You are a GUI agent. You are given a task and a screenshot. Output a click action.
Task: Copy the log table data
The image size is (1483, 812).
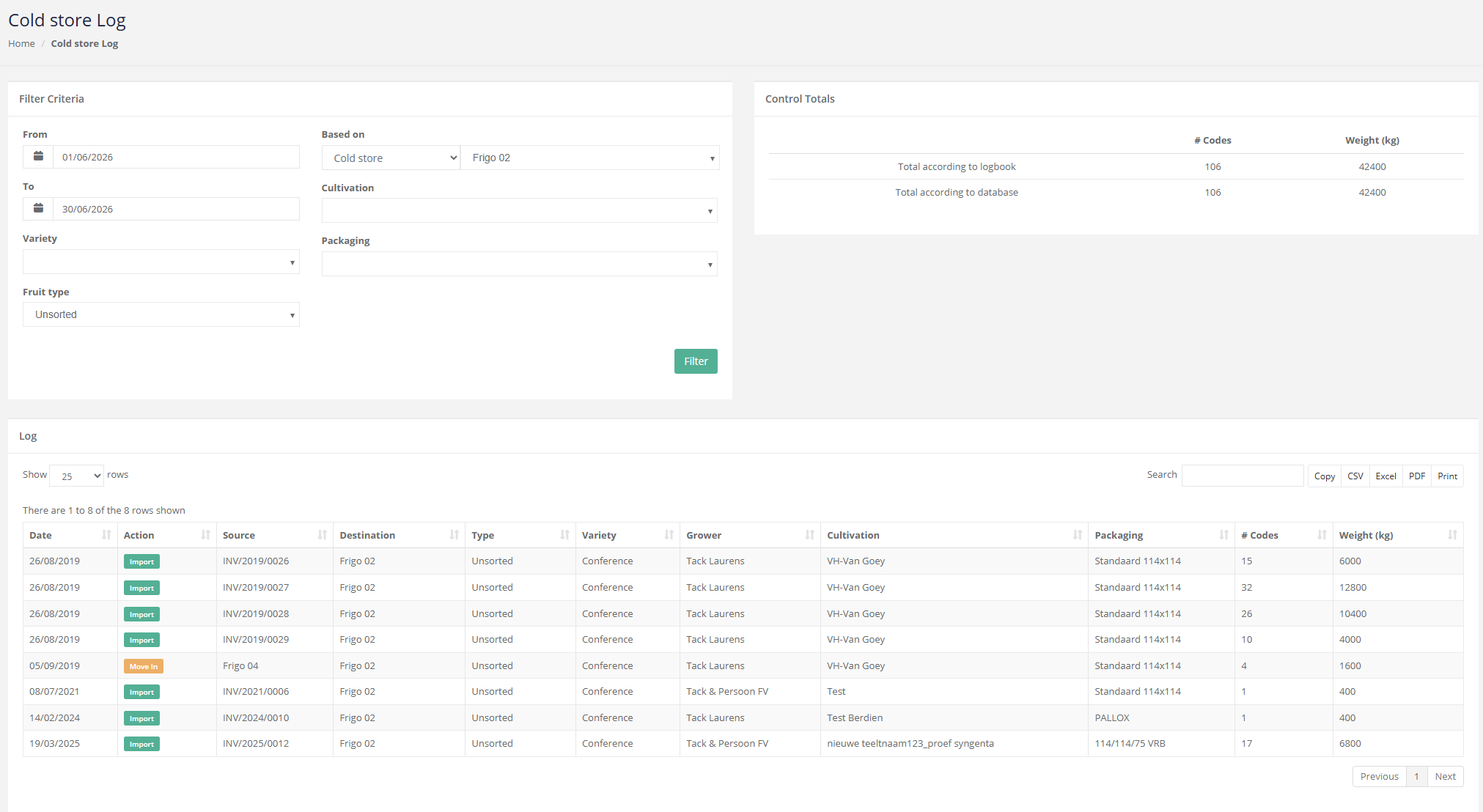(x=1325, y=476)
